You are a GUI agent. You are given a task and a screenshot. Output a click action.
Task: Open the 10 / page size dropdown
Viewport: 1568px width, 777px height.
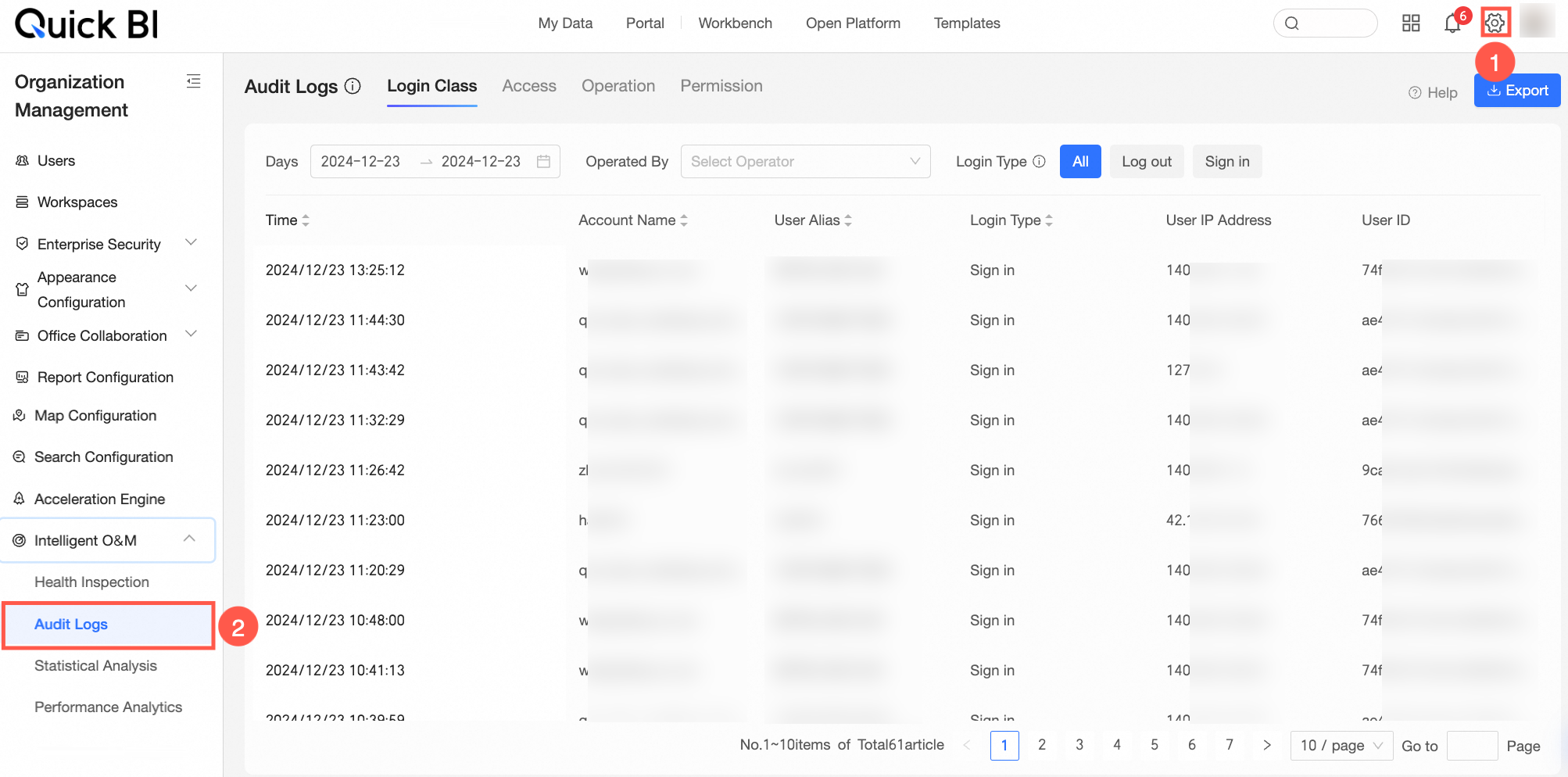[1341, 745]
